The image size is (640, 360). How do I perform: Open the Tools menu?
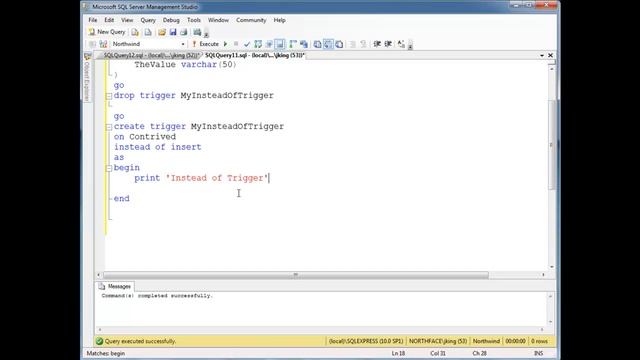click(x=194, y=20)
